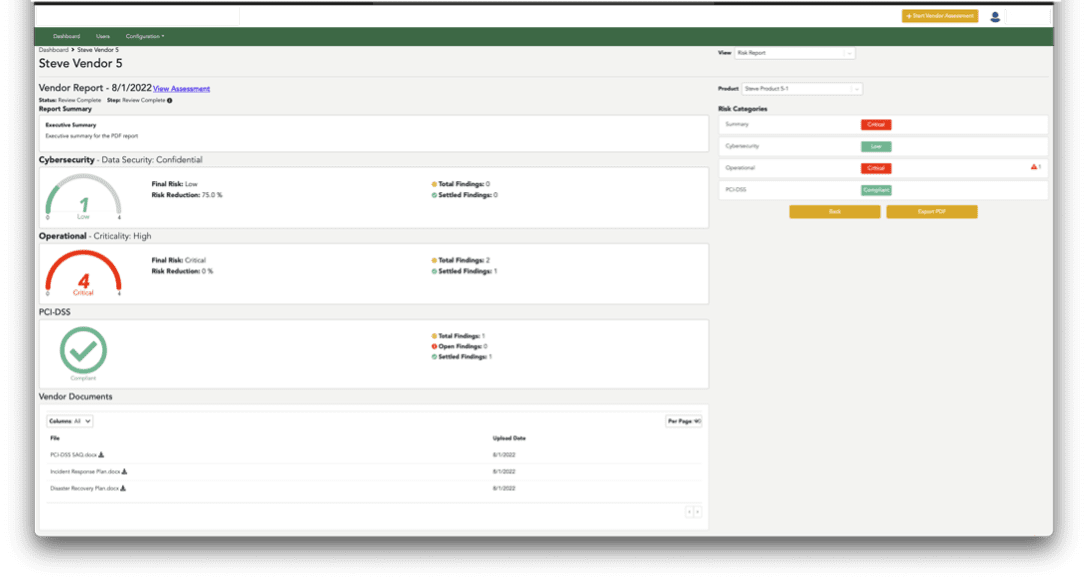Open the View Assessment link

coord(181,89)
